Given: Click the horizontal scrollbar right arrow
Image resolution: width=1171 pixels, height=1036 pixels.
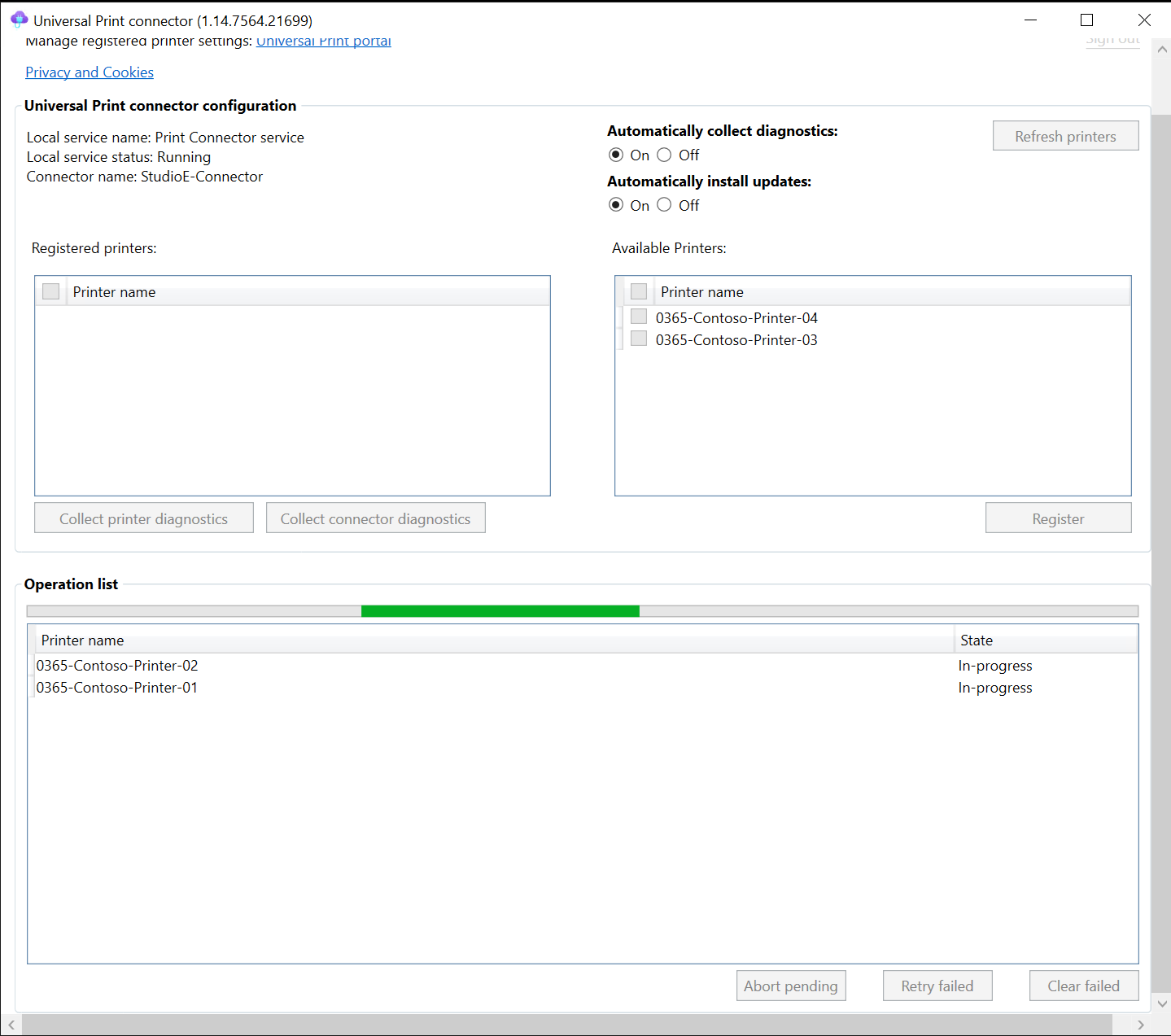Looking at the screenshot, I should tap(1141, 1025).
